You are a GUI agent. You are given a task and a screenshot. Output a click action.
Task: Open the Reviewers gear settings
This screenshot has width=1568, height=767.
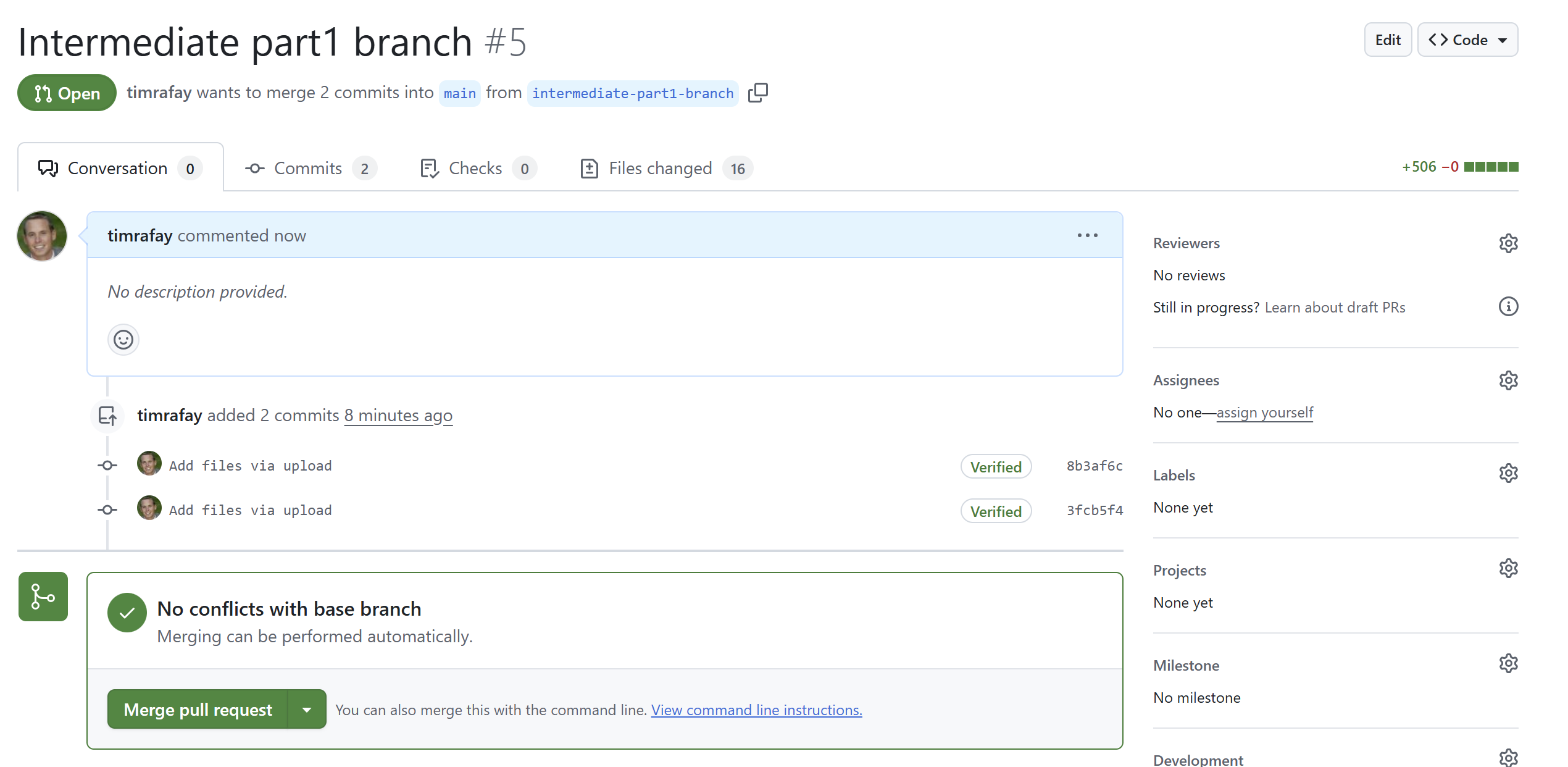[1508, 243]
